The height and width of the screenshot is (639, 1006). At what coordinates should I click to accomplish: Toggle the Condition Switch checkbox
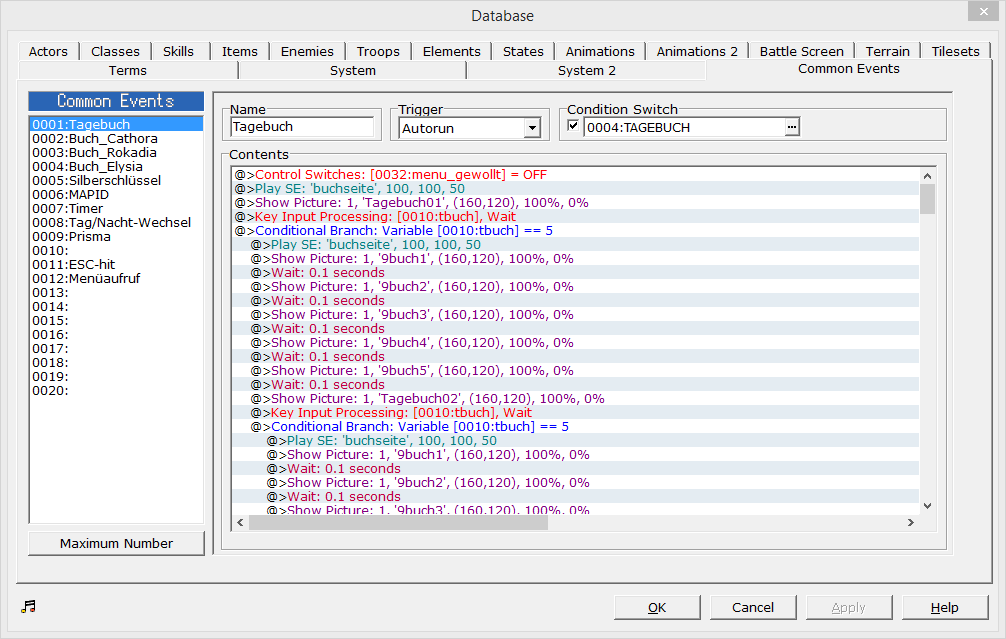pos(573,127)
